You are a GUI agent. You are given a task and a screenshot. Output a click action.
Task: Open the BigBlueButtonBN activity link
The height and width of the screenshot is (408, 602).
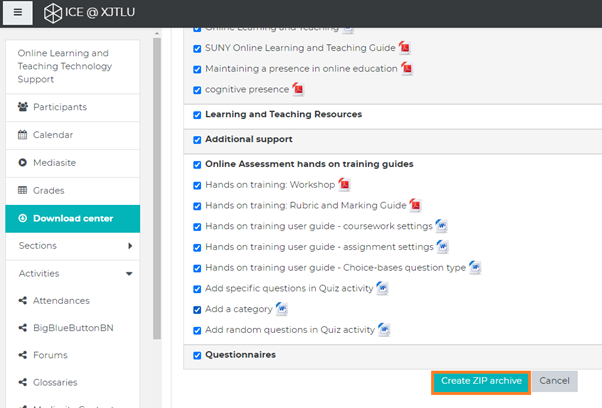click(73, 328)
